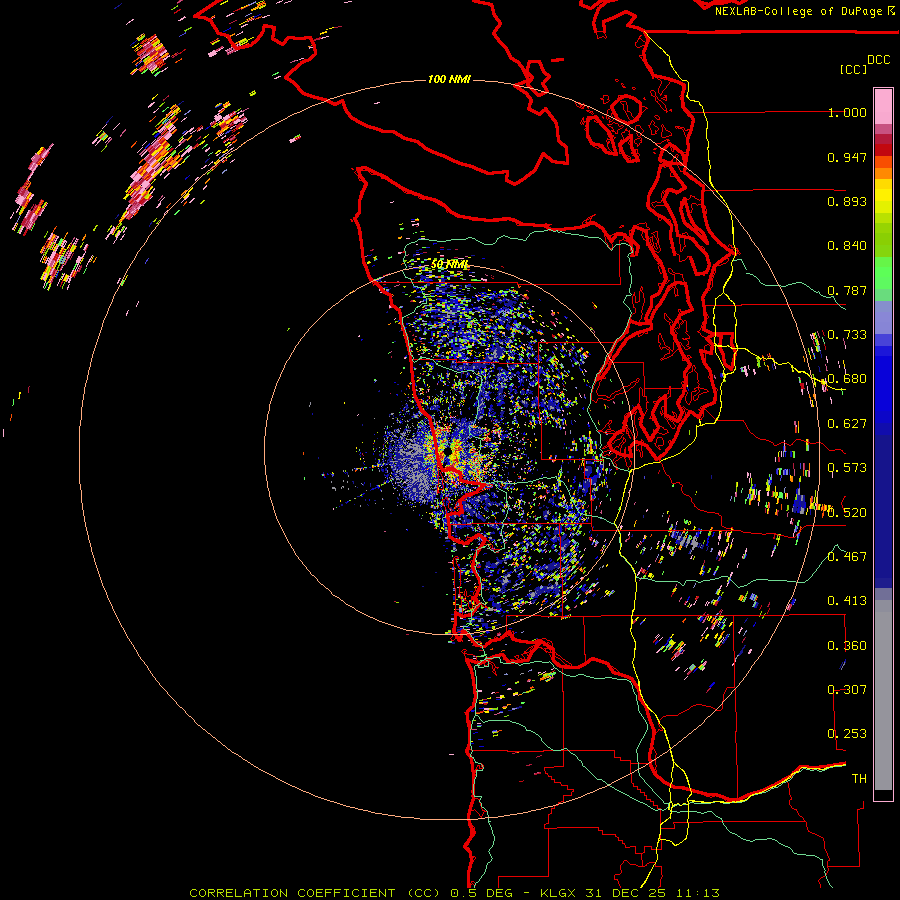Pick the red color bar segment near 0.947

click(x=883, y=150)
